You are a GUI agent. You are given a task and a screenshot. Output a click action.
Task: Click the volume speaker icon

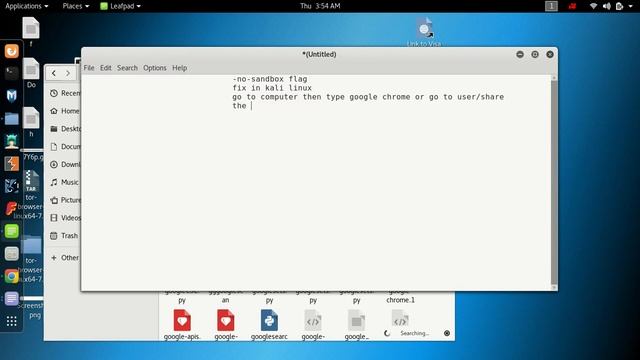607,6
